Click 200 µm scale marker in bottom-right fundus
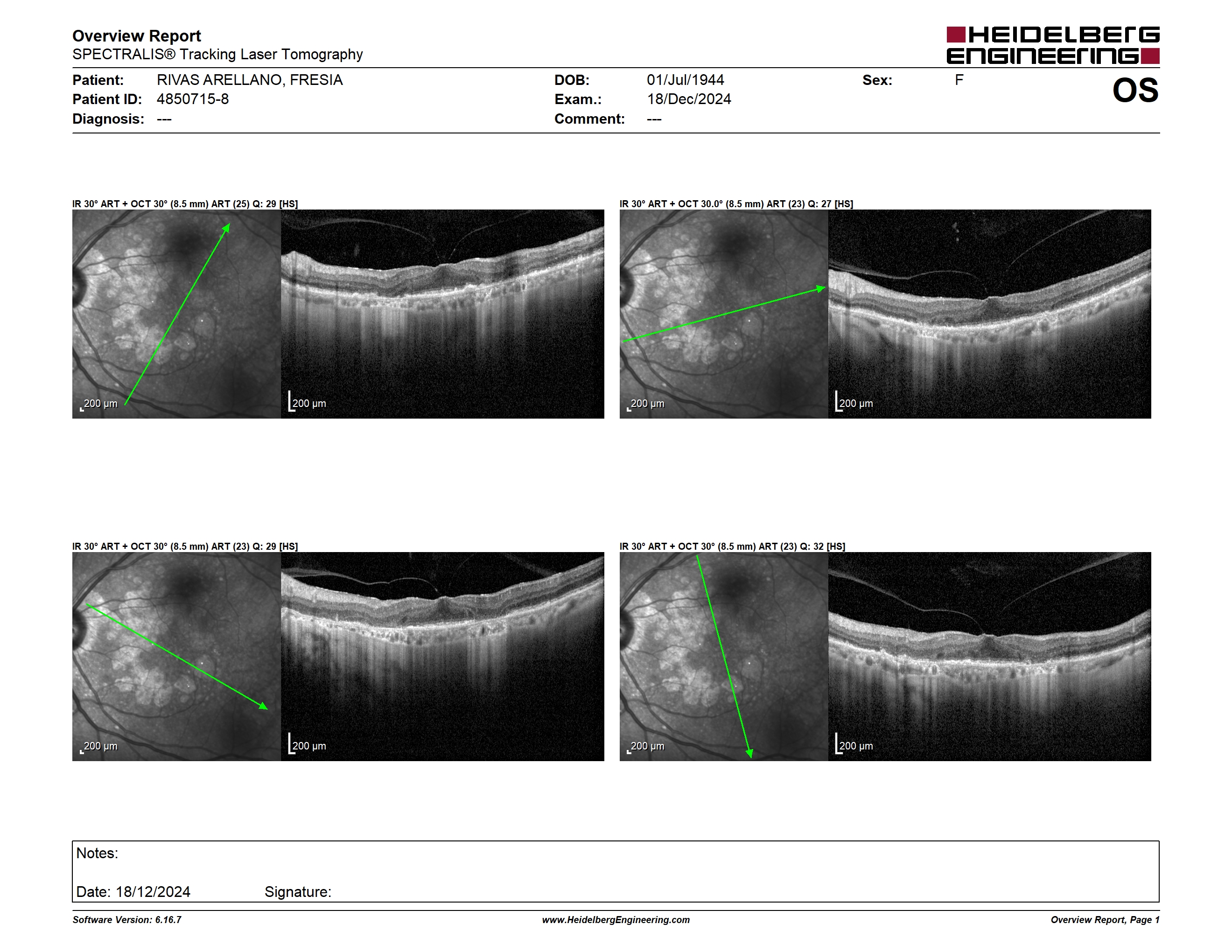 click(x=646, y=746)
